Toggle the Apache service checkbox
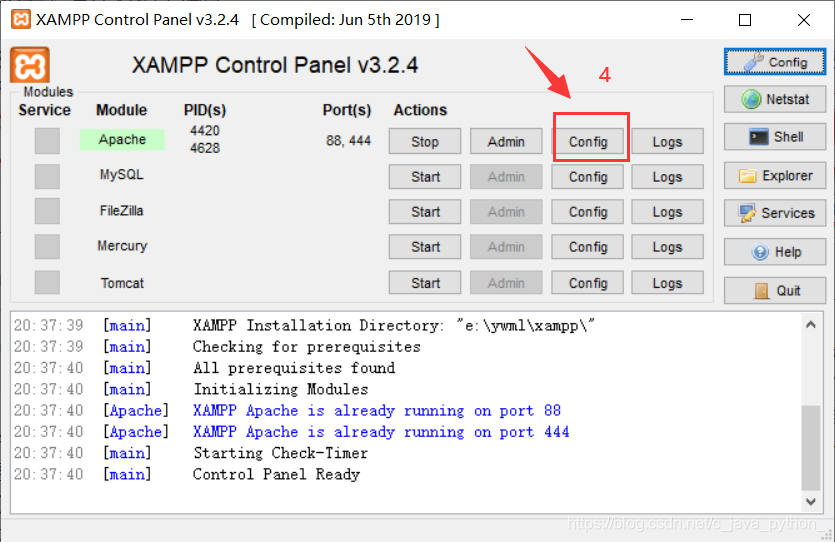 (x=47, y=141)
